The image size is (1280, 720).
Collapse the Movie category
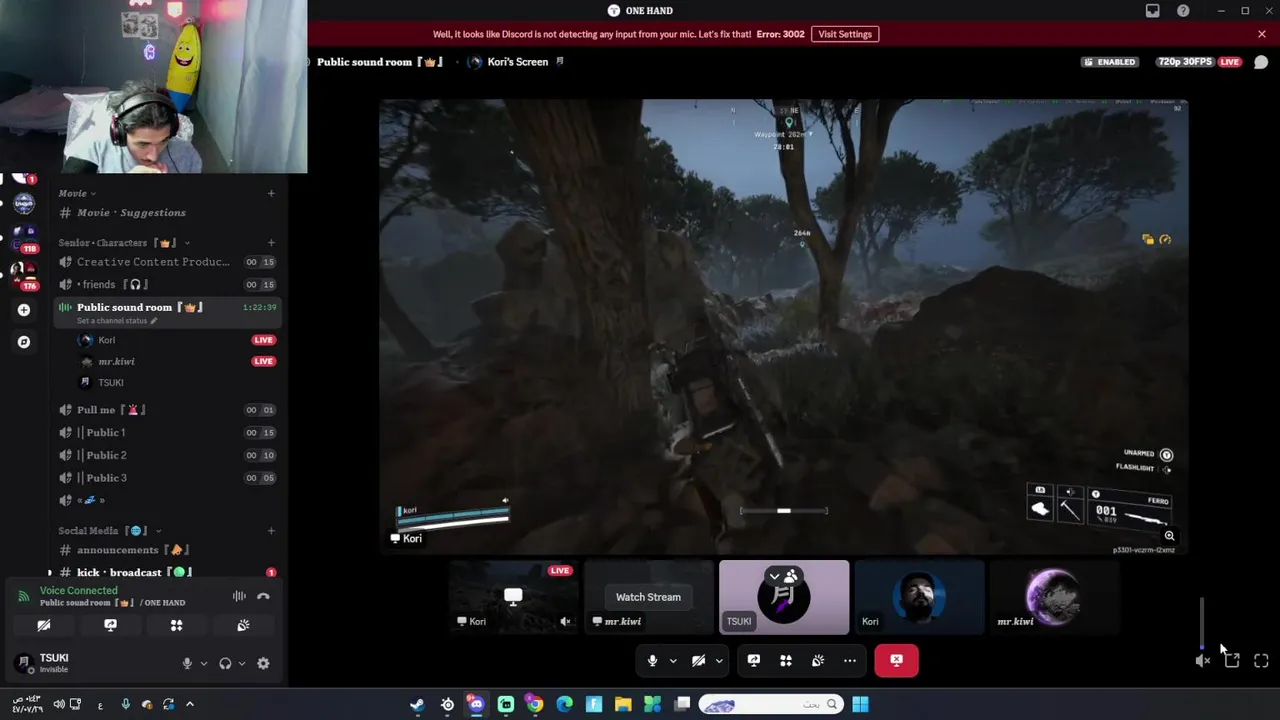click(77, 193)
